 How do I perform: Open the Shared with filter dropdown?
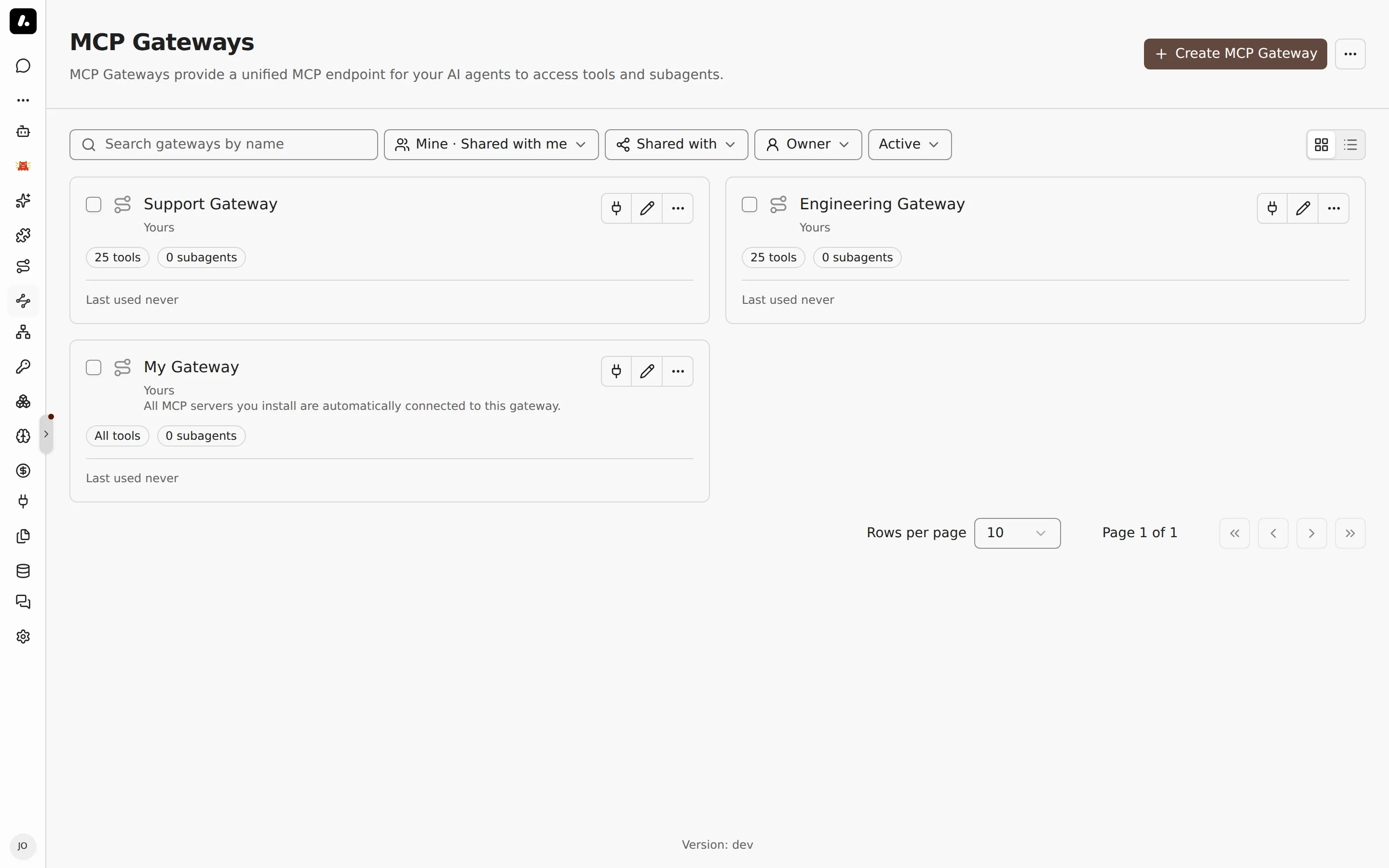point(676,145)
